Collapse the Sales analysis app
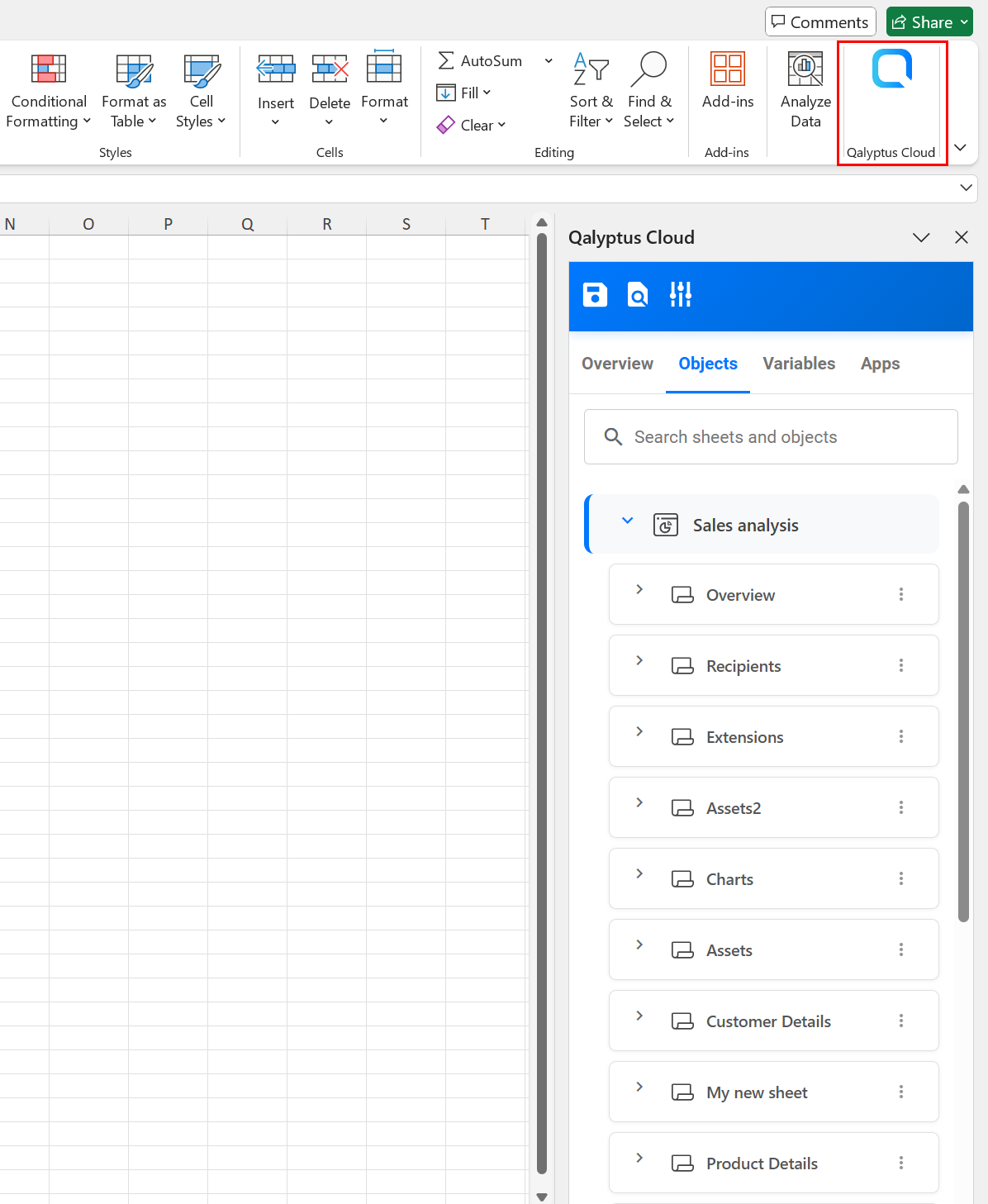This screenshot has height=1204, width=988. tap(627, 521)
